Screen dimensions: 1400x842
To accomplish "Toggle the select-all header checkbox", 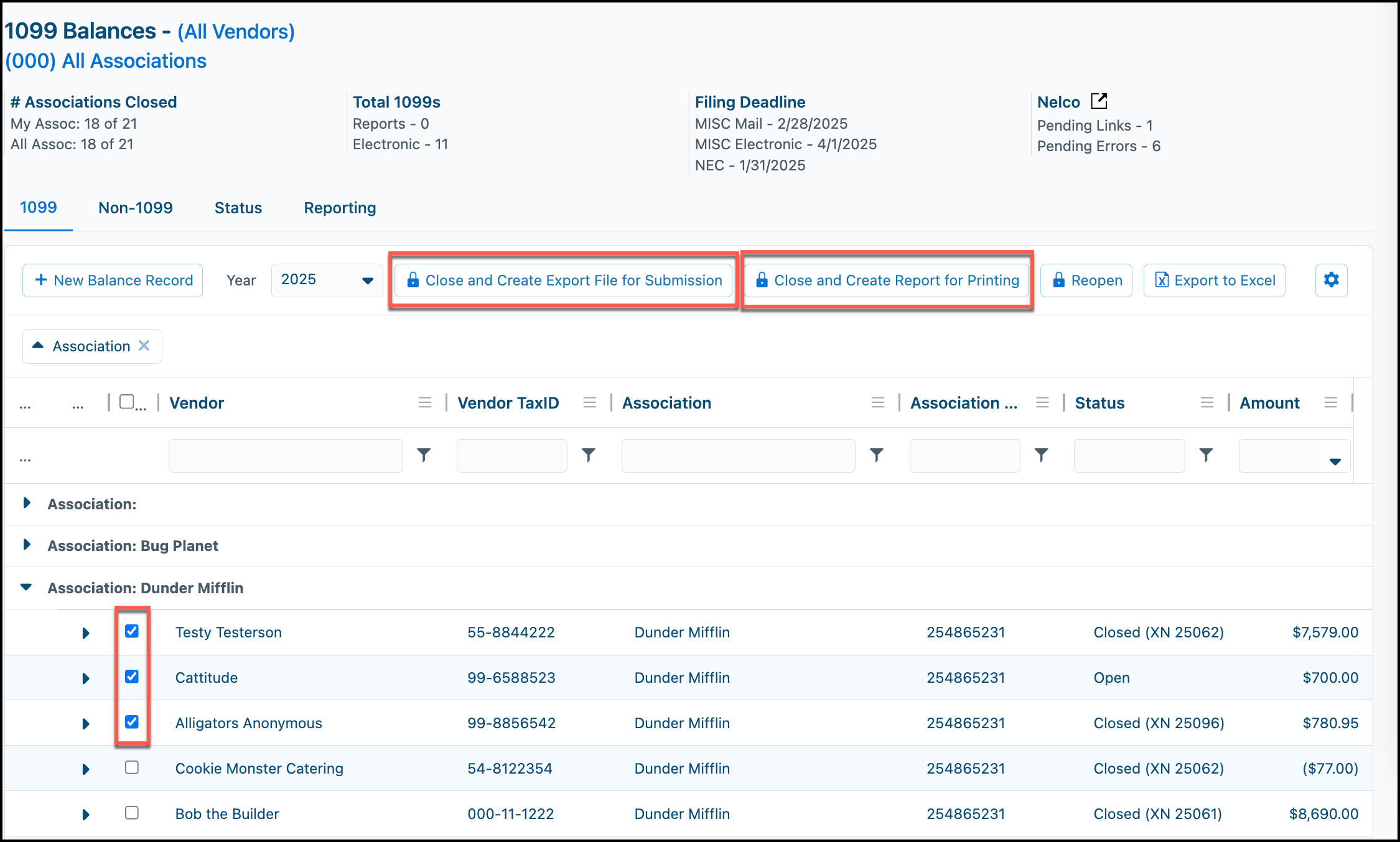I will [x=127, y=402].
